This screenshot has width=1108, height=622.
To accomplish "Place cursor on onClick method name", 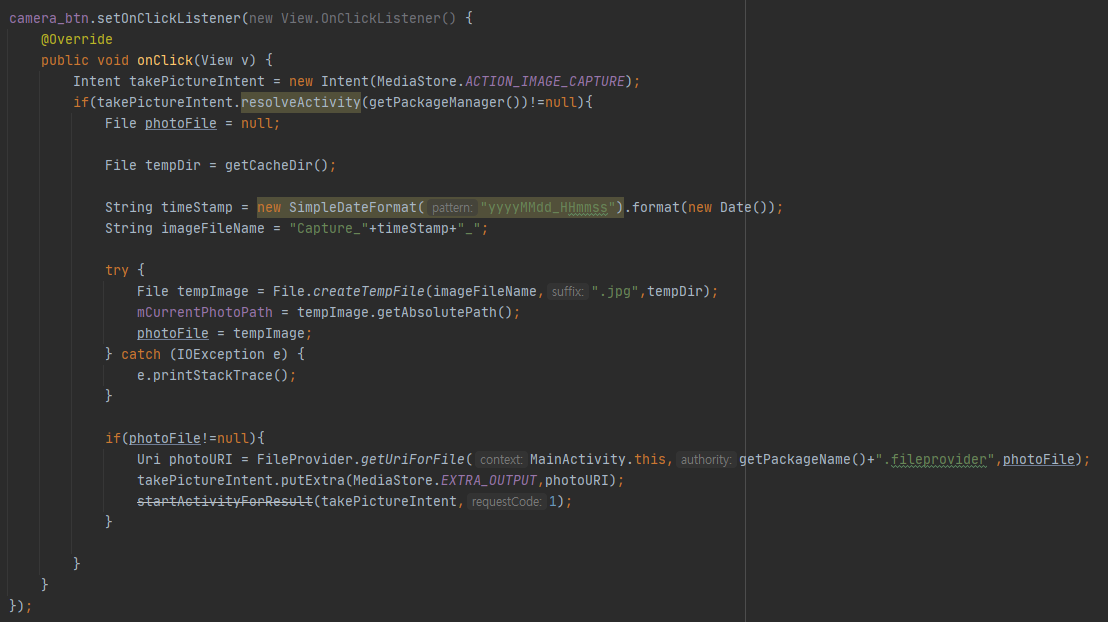I will pos(165,61).
